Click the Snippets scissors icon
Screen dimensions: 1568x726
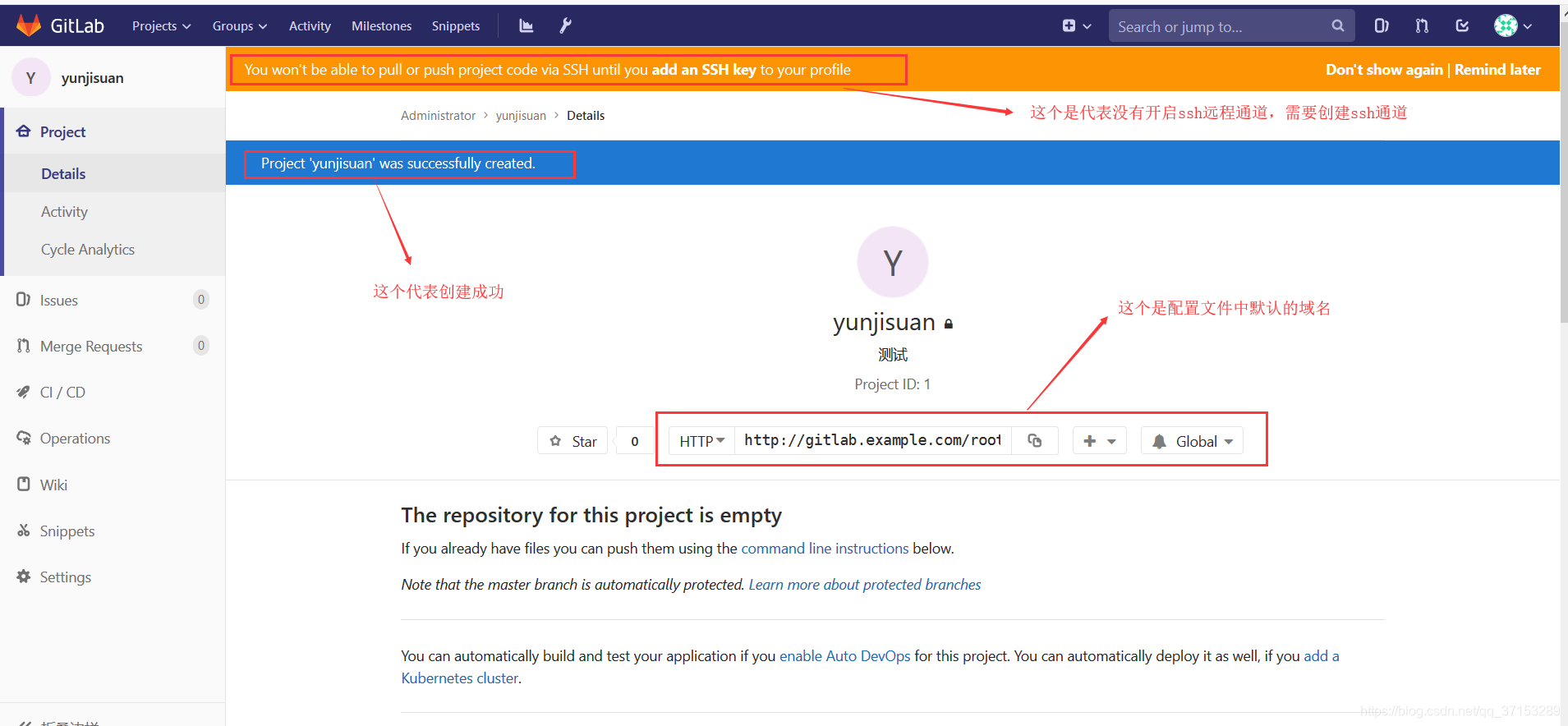coord(24,531)
